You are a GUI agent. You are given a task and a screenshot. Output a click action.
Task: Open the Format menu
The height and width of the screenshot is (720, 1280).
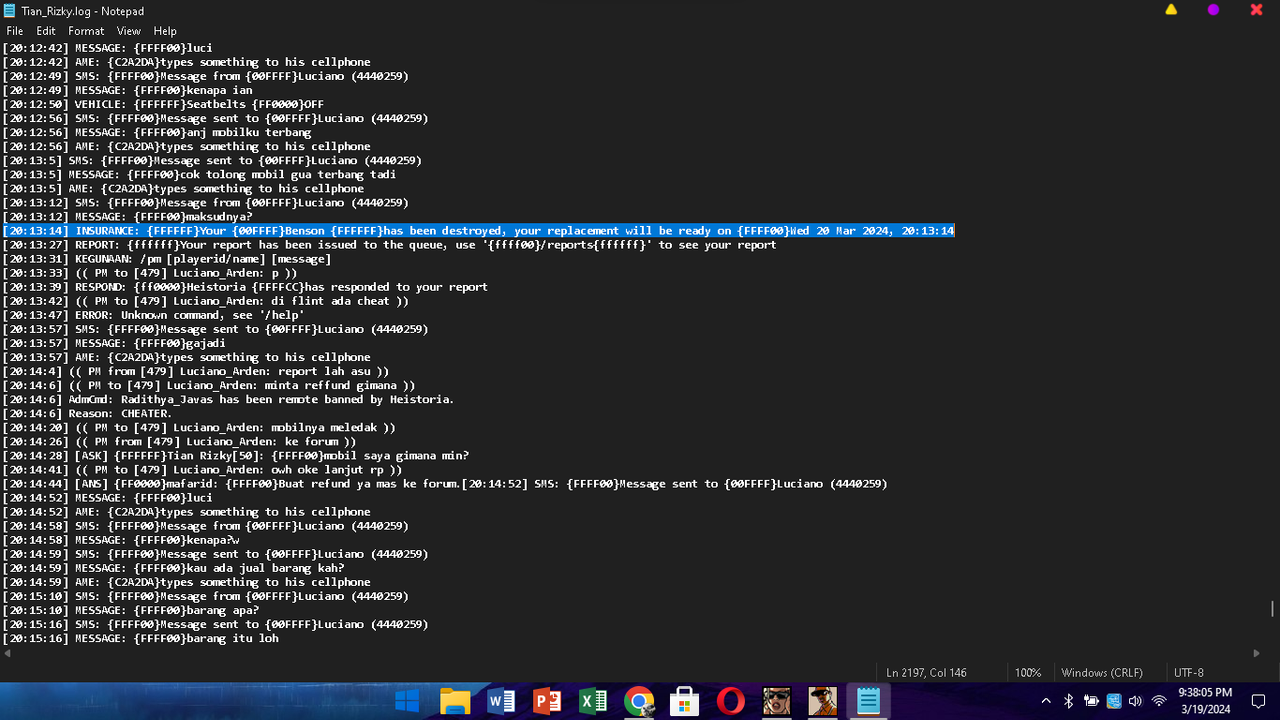click(86, 31)
